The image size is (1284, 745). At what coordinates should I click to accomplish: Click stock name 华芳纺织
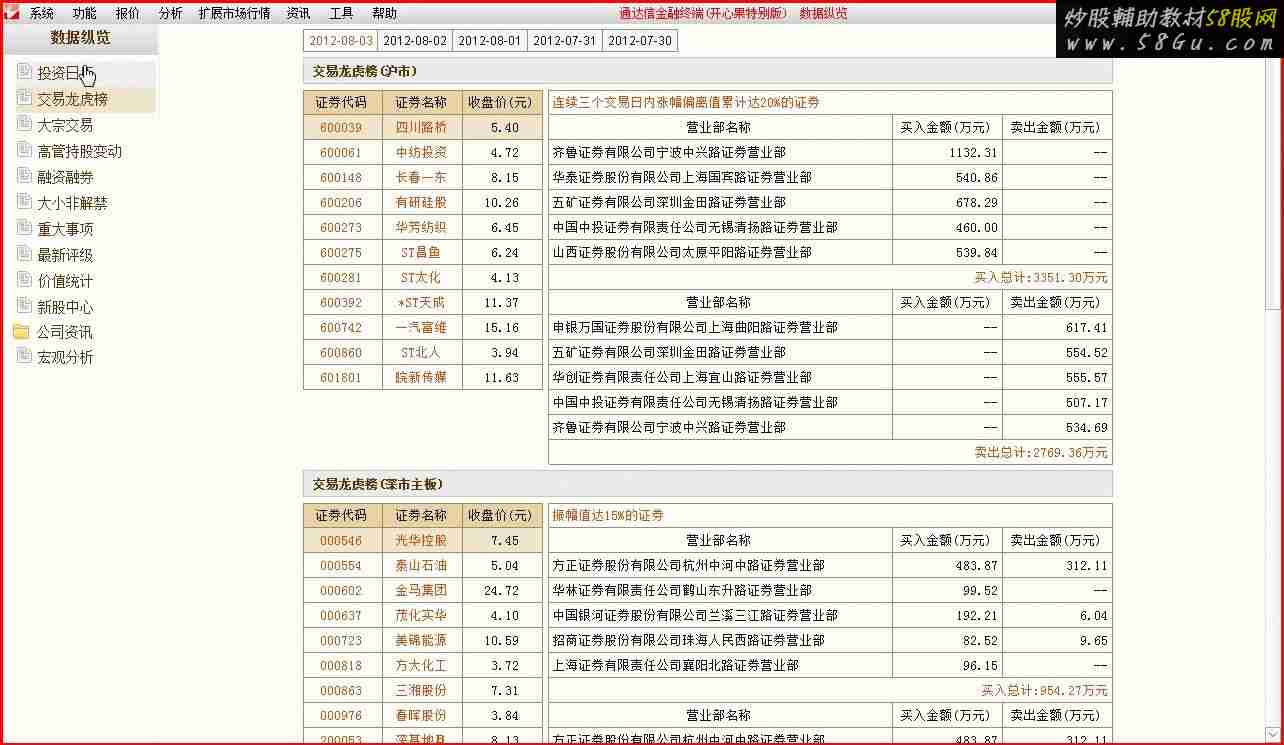(x=421, y=228)
